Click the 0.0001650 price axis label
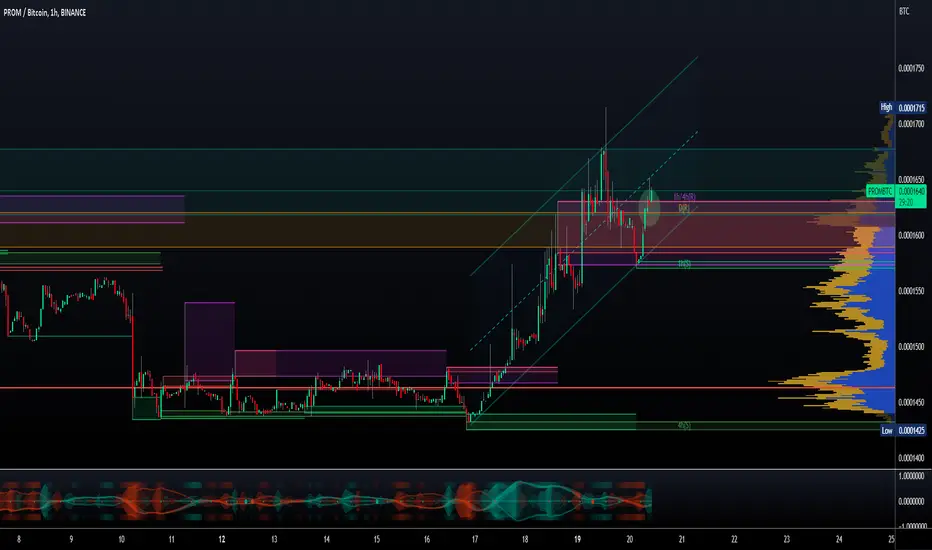 click(911, 180)
